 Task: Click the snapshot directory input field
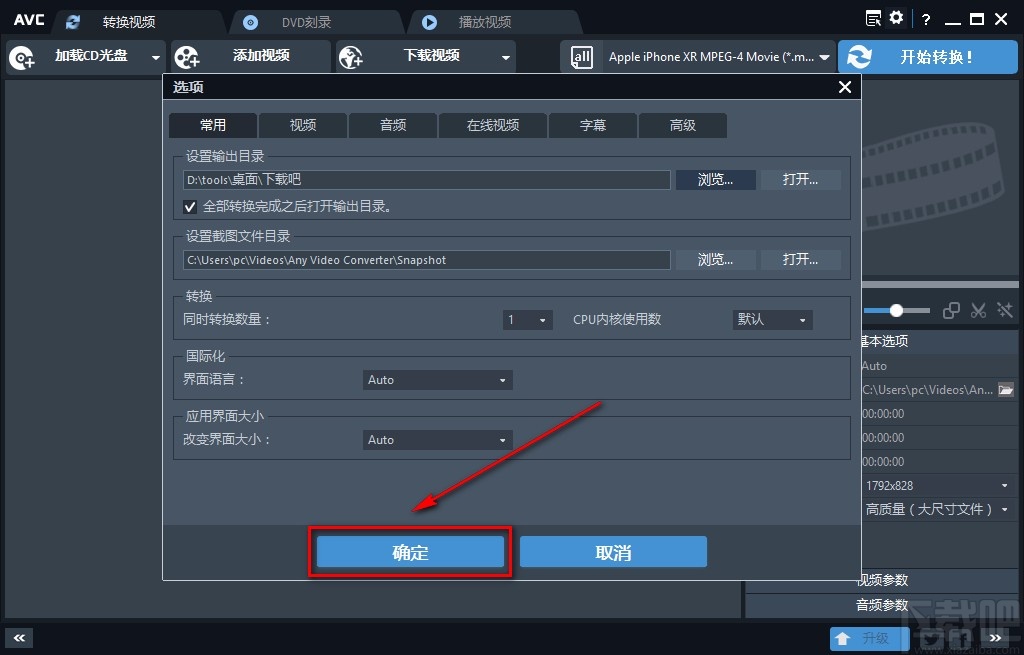[x=425, y=259]
